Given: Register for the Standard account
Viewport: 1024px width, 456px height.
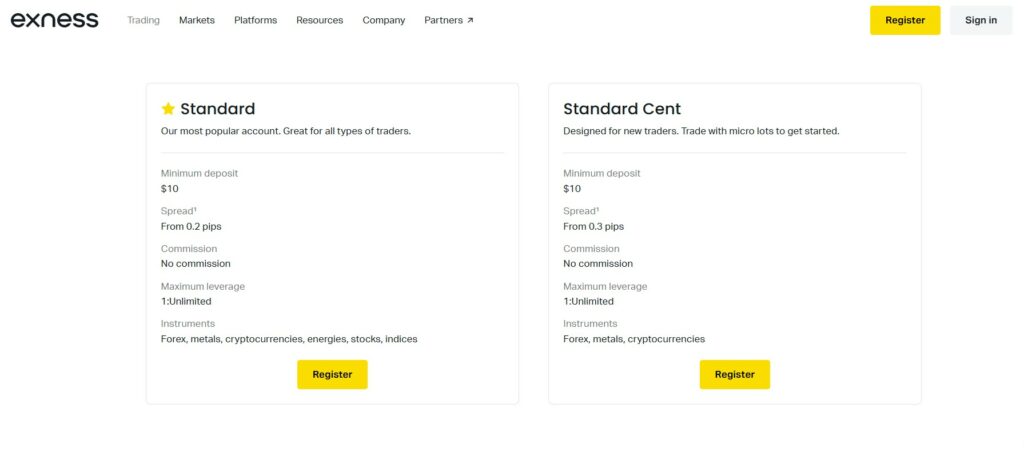Looking at the screenshot, I should [x=332, y=374].
